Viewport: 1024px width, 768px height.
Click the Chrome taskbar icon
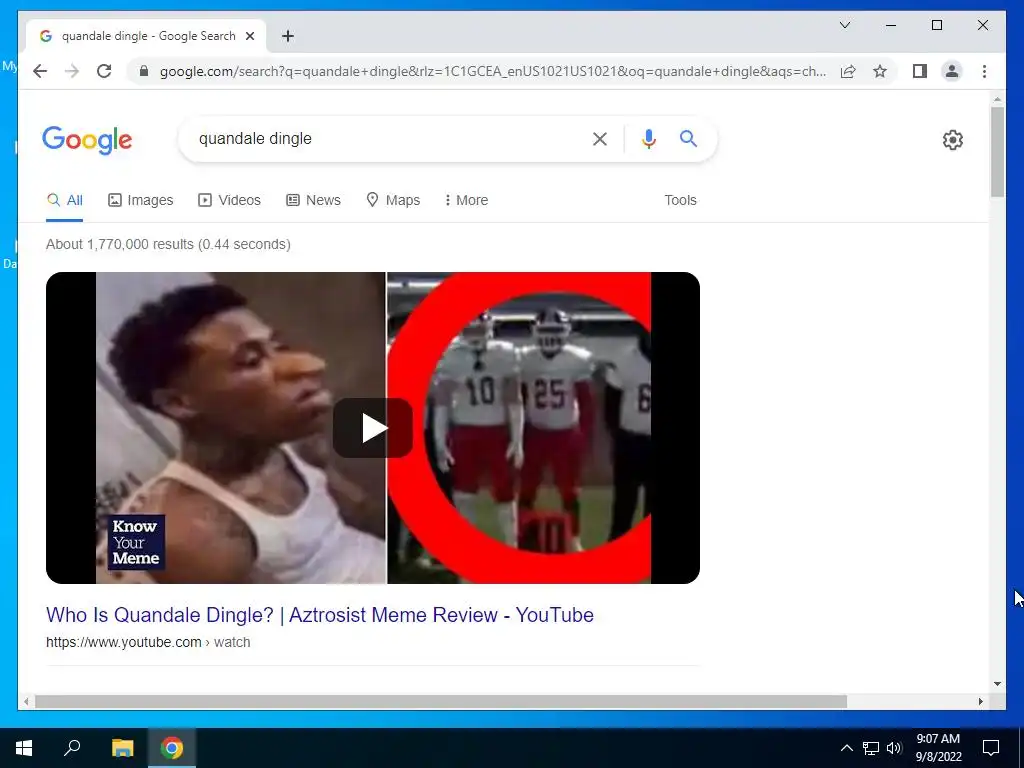click(172, 748)
